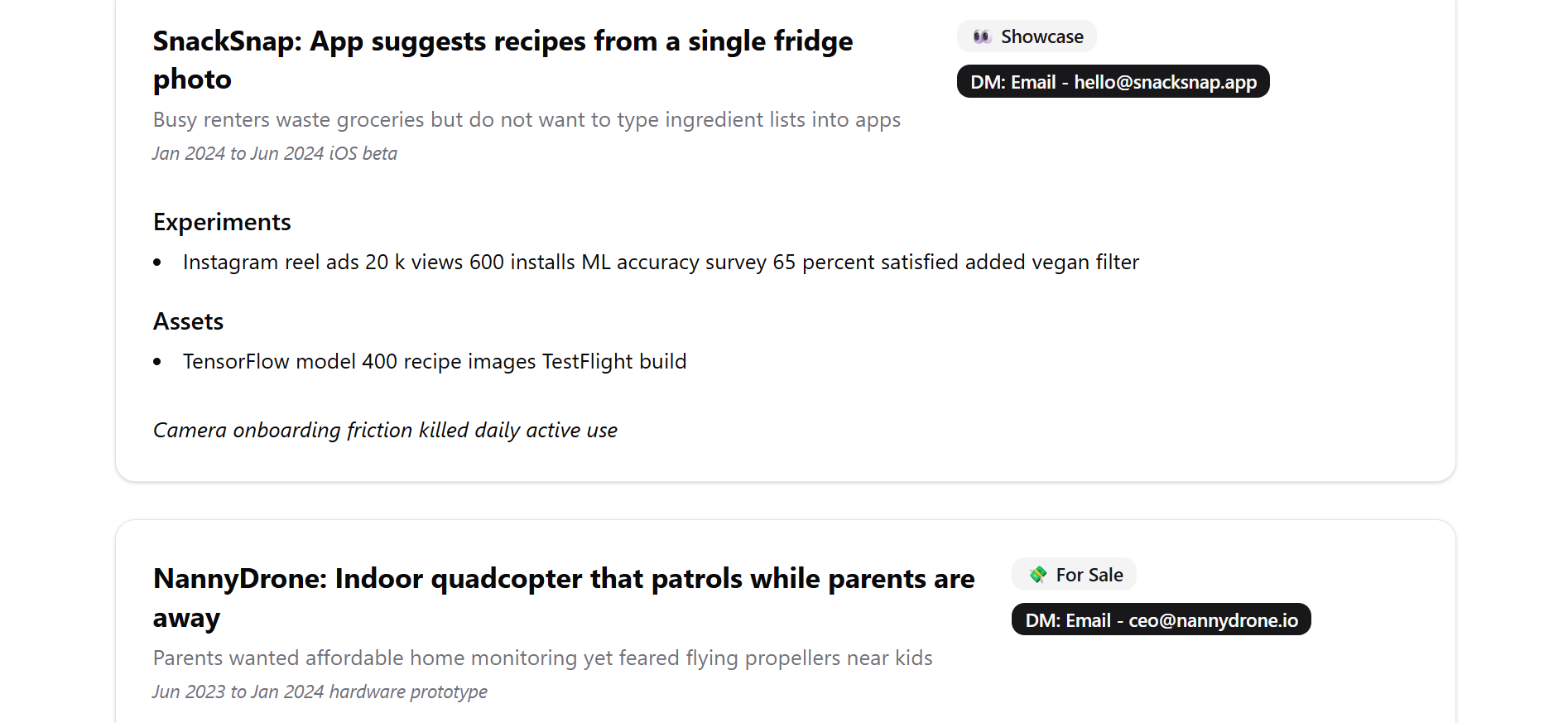Screen dimensions: 1568x723
Task: Open email link hello@snacksnap.app
Action: (1113, 82)
